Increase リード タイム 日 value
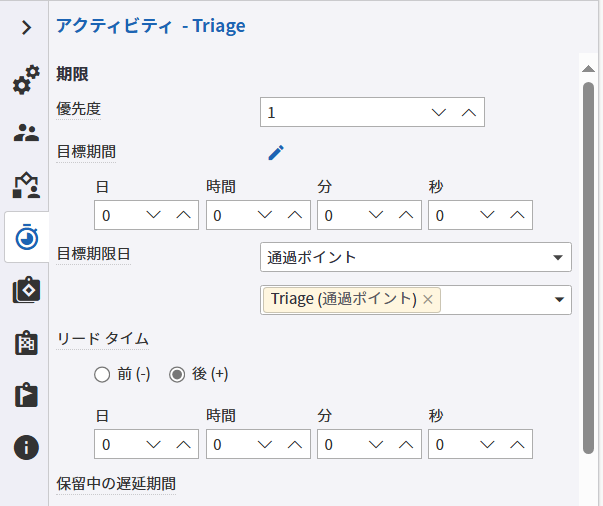The image size is (603, 506). coord(183,444)
